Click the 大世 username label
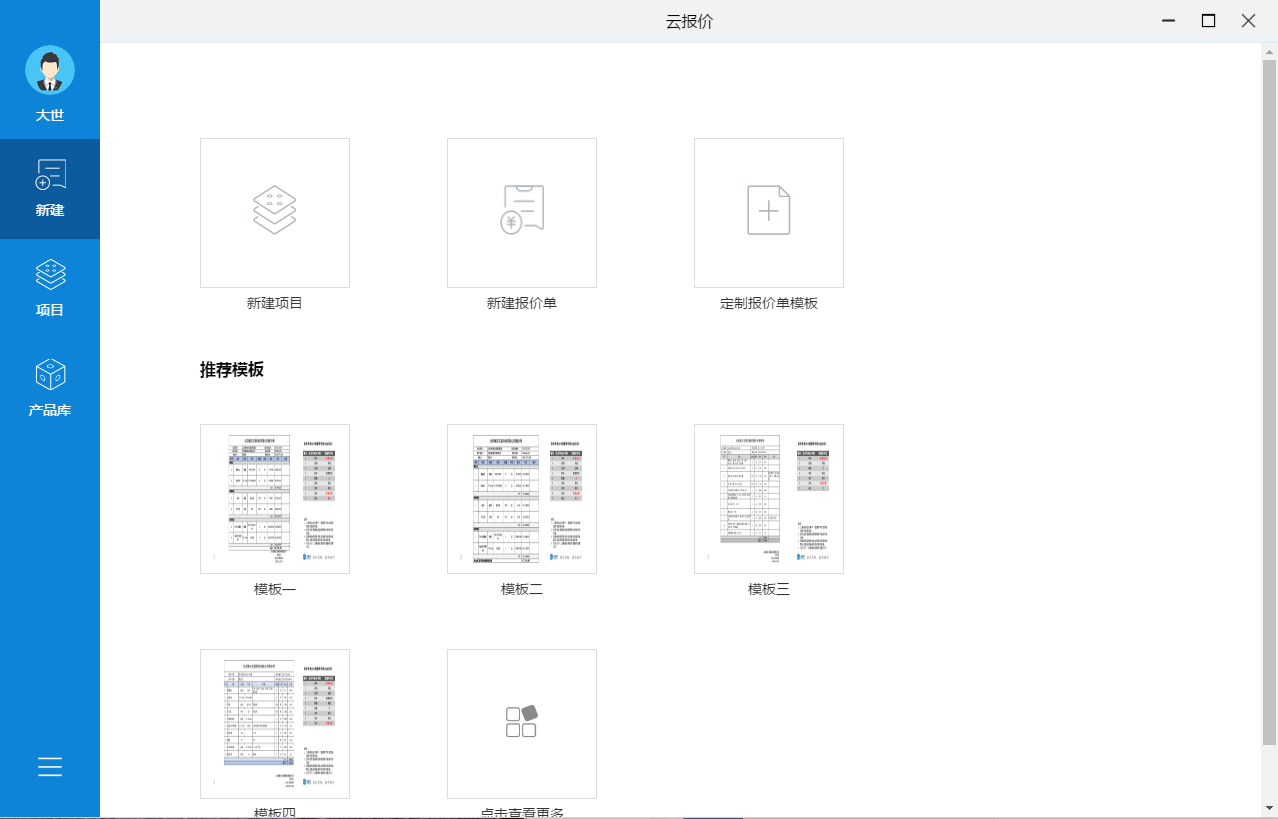The image size is (1278, 819). pyautogui.click(x=50, y=115)
